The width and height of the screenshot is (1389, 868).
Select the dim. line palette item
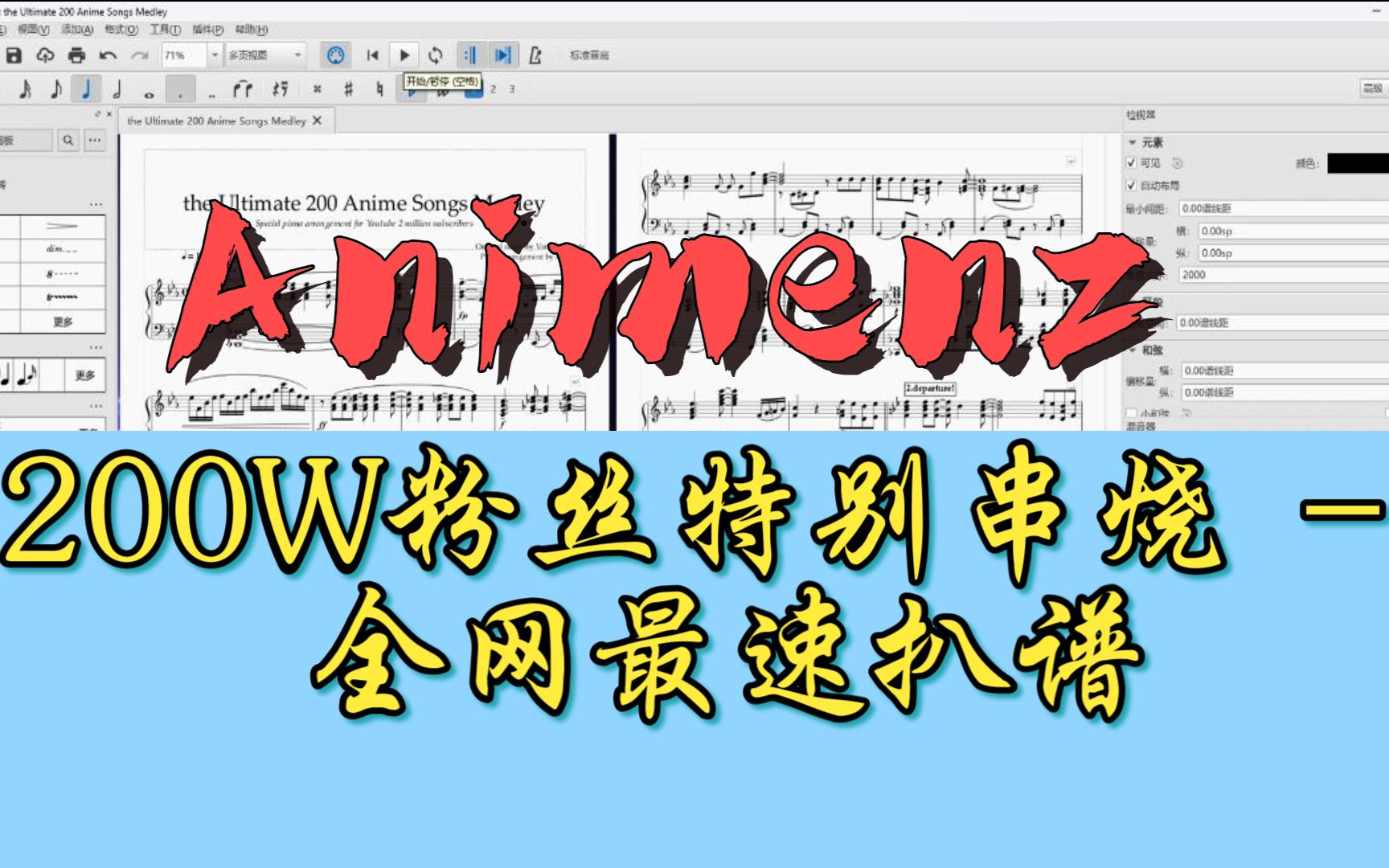(x=62, y=250)
